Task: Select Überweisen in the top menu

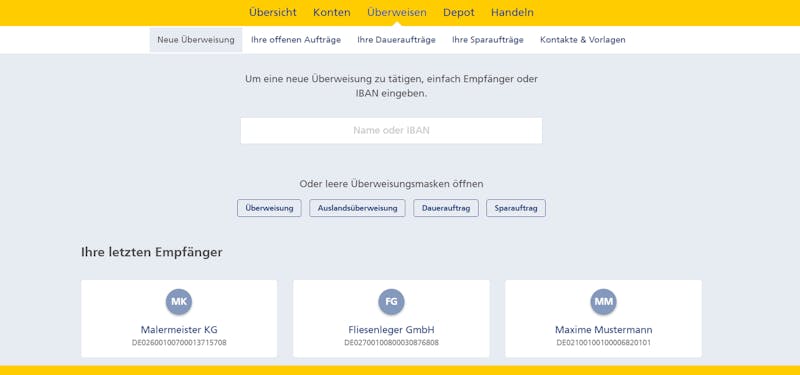Action: 396,12
